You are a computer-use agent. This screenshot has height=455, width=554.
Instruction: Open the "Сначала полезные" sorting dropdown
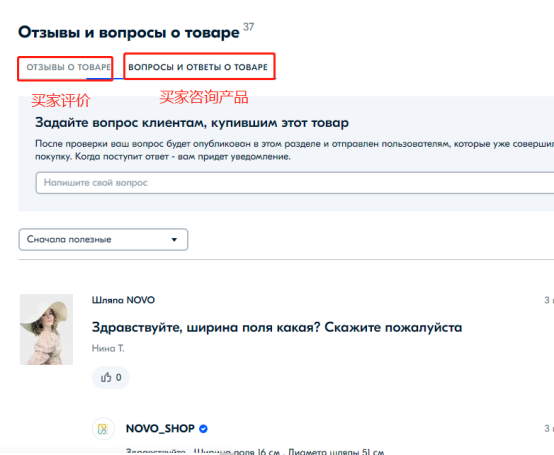(103, 240)
